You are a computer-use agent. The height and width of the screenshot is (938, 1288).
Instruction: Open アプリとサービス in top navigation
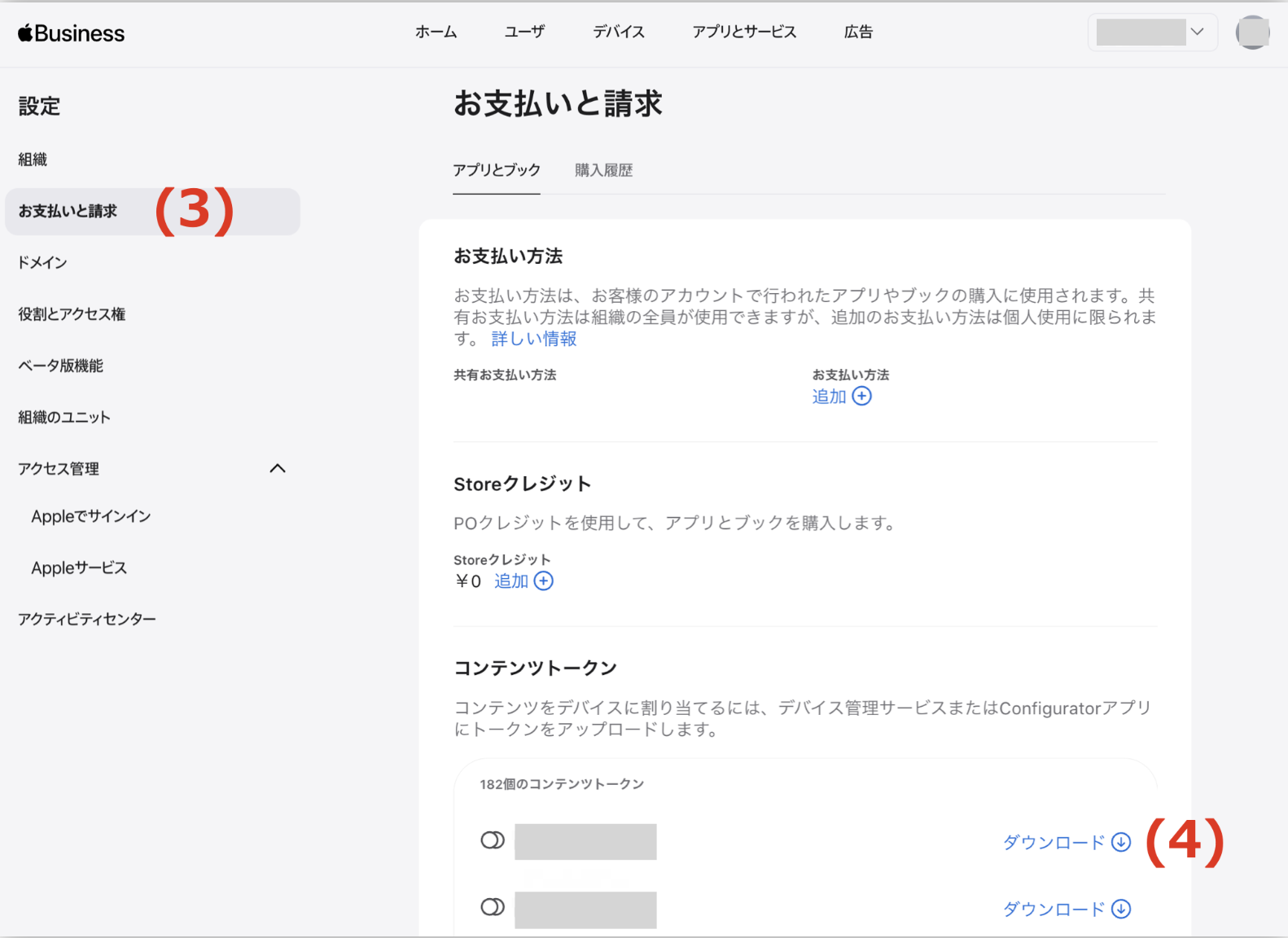[x=744, y=33]
